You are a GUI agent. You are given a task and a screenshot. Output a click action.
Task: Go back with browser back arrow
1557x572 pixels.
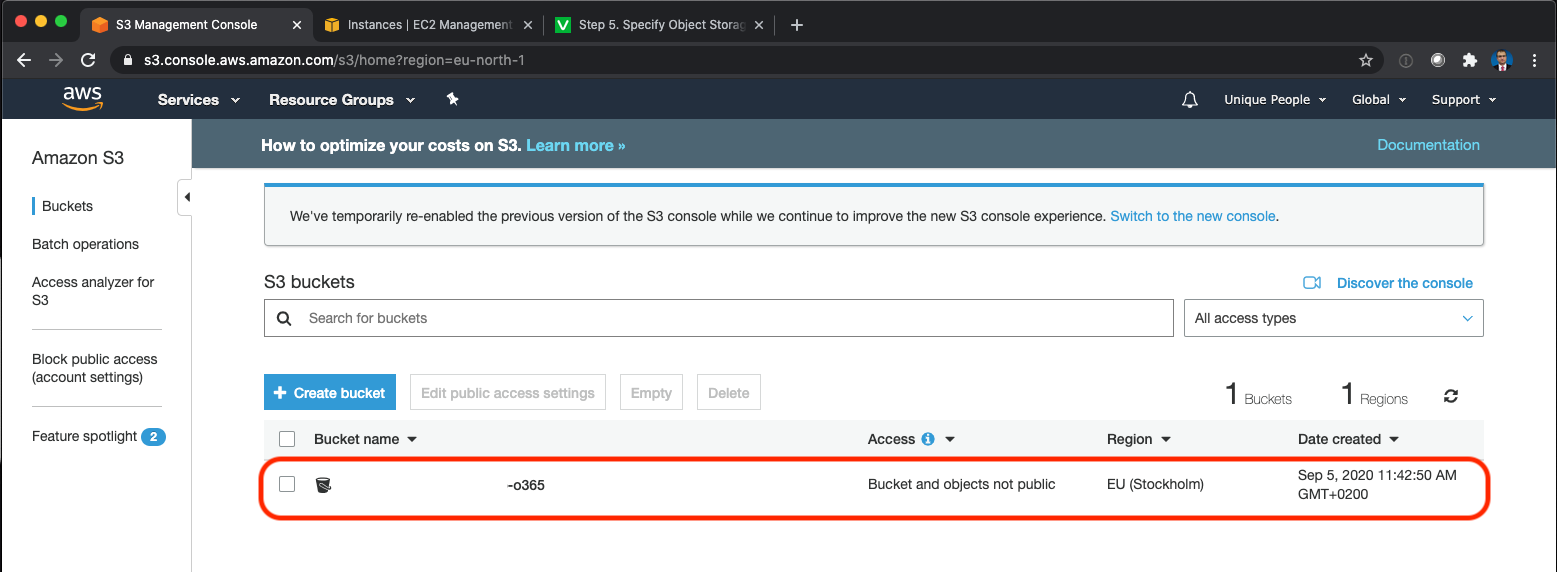pos(24,60)
